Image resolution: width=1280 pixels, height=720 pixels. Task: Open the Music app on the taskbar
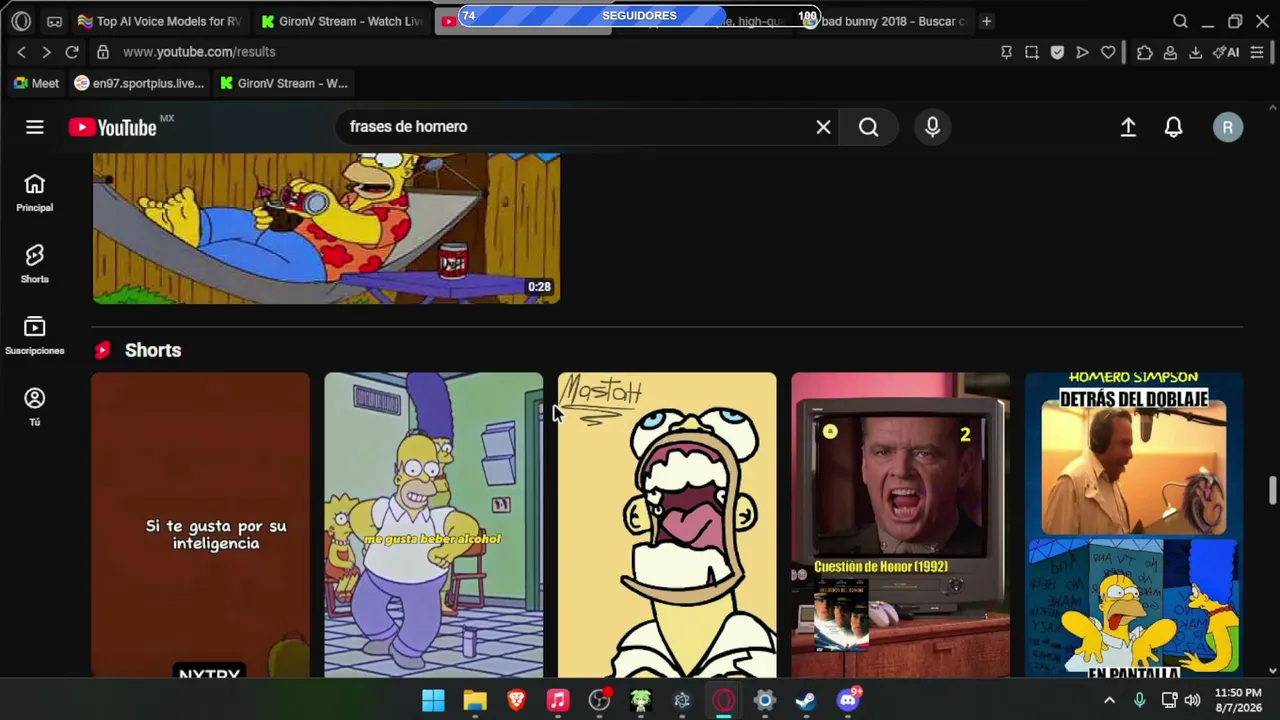pyautogui.click(x=558, y=700)
